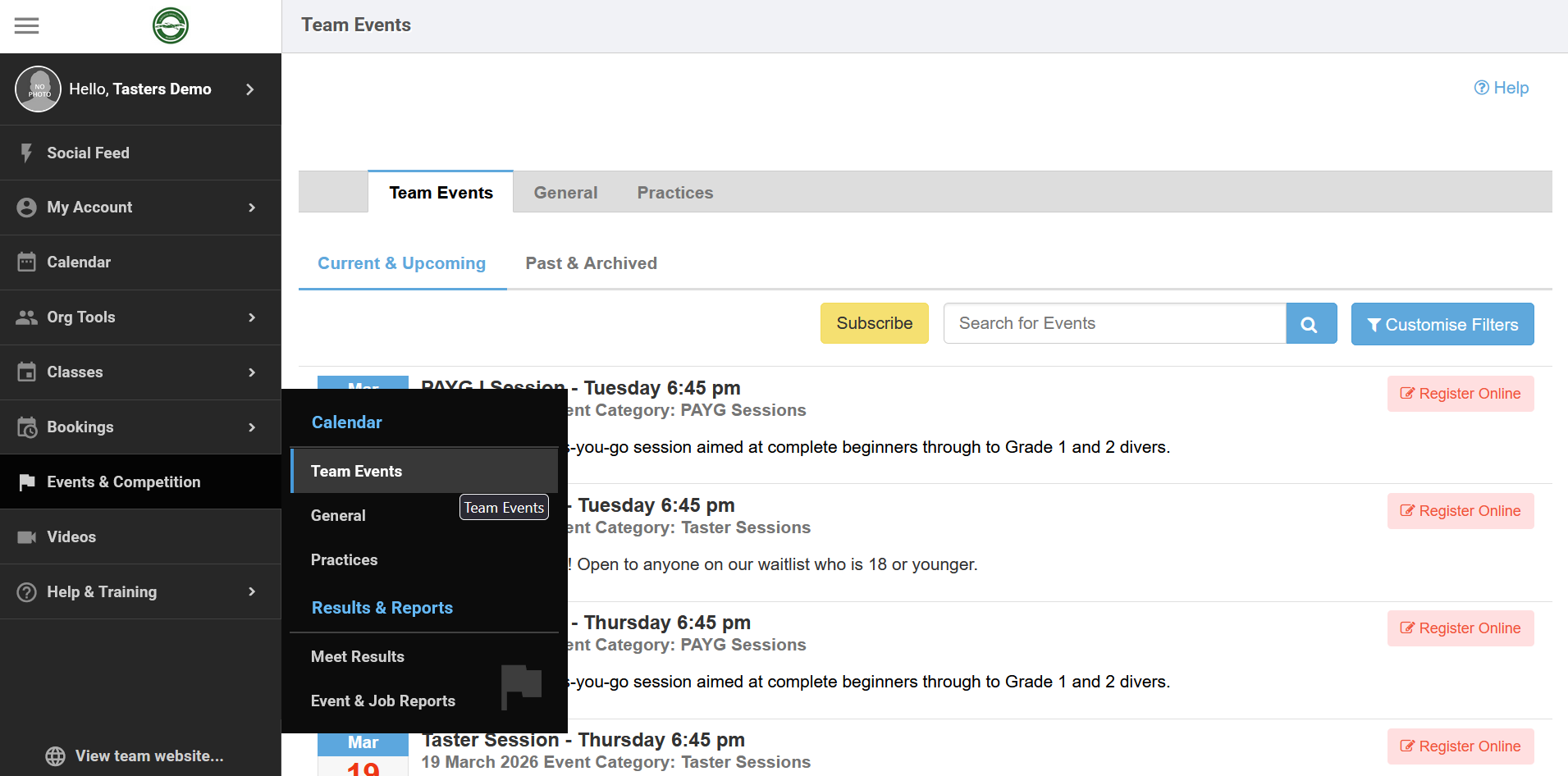Open Meet Results from flyout menu
1568x776 pixels.
click(357, 657)
